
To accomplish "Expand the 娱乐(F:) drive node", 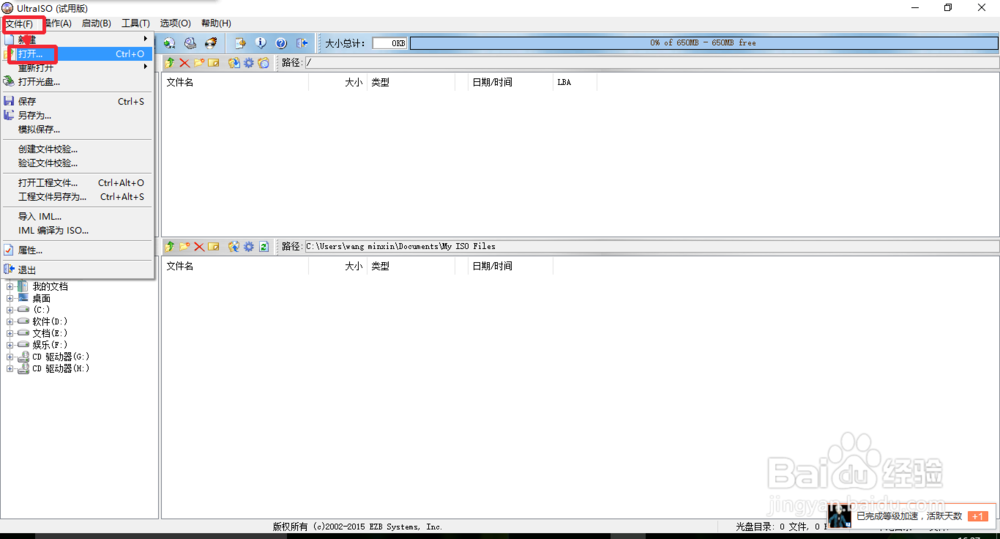I will pos(10,345).
